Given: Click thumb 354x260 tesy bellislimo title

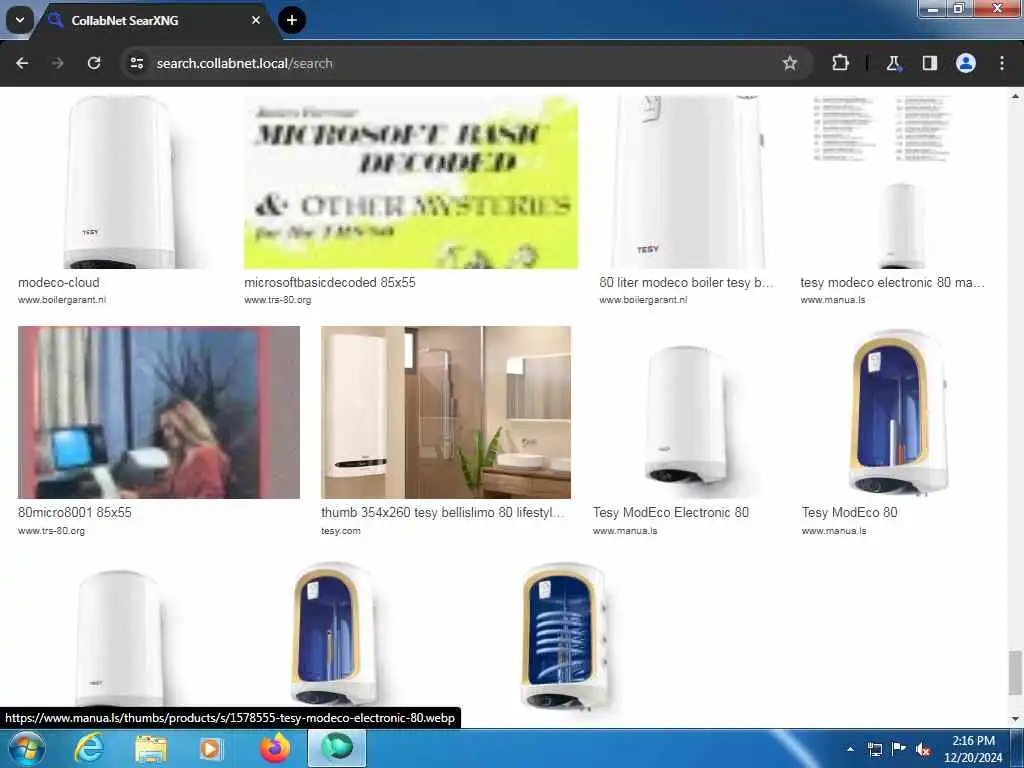Looking at the screenshot, I should [443, 513].
